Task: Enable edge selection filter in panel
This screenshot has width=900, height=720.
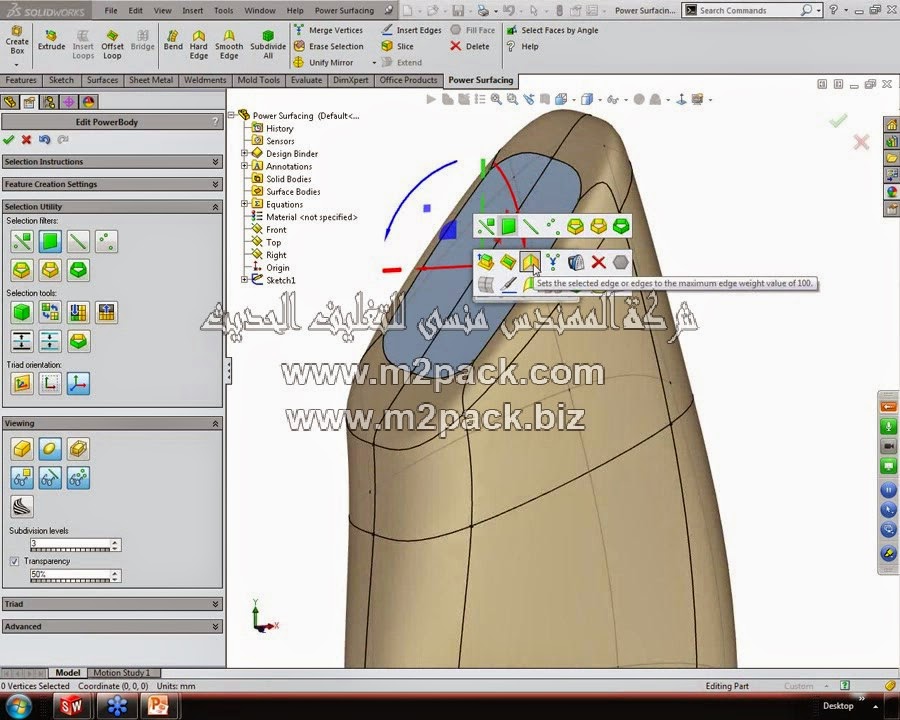Action: 78,241
